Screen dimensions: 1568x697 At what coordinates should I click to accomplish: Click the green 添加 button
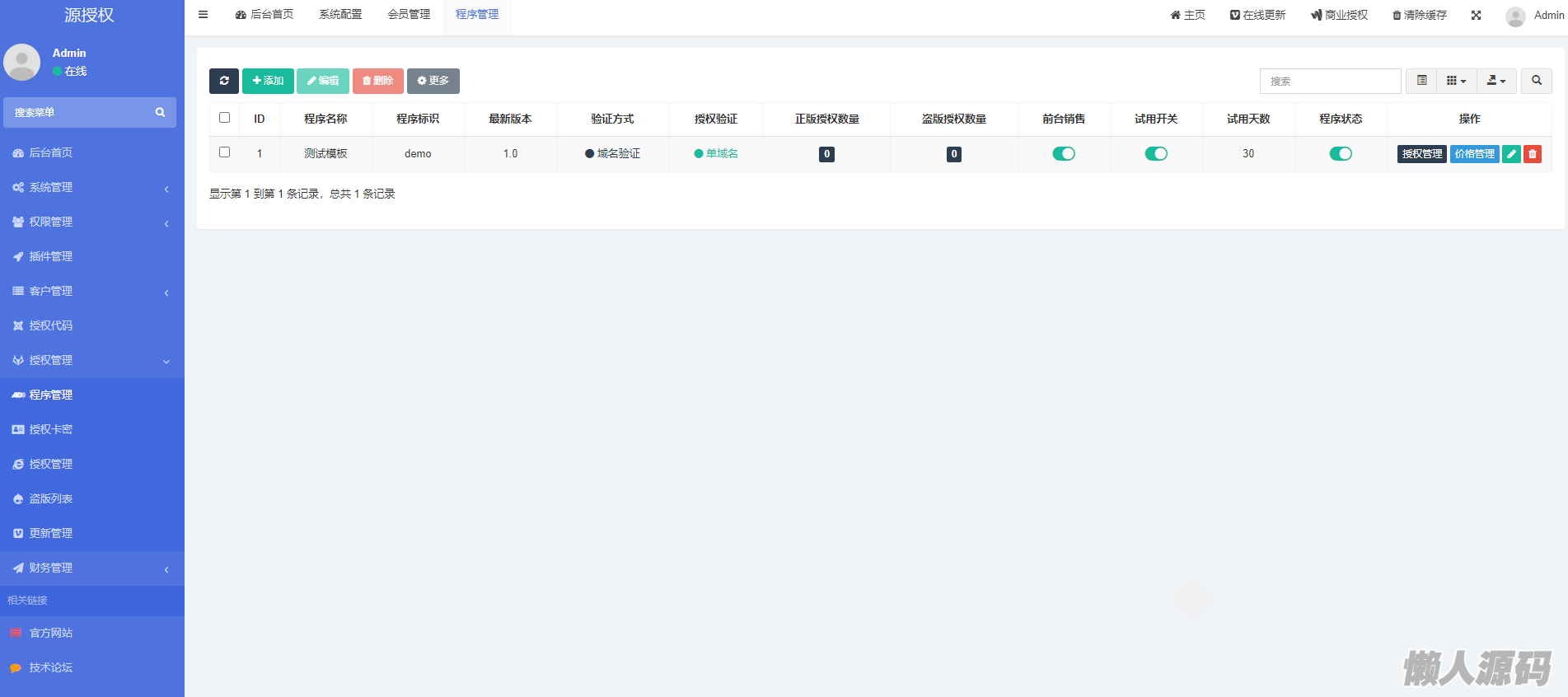[268, 81]
